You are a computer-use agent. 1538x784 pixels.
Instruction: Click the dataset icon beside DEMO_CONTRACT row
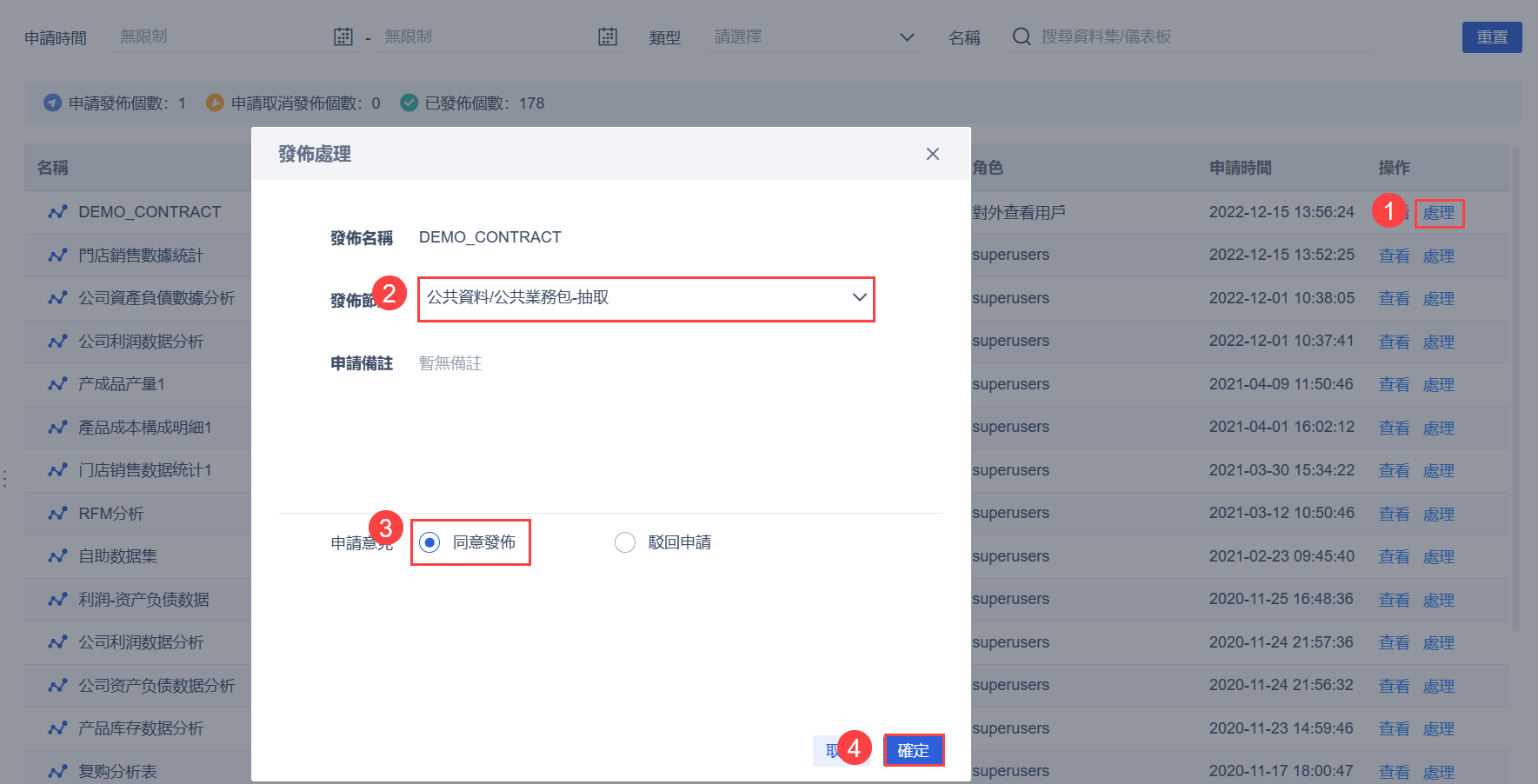[x=57, y=212]
